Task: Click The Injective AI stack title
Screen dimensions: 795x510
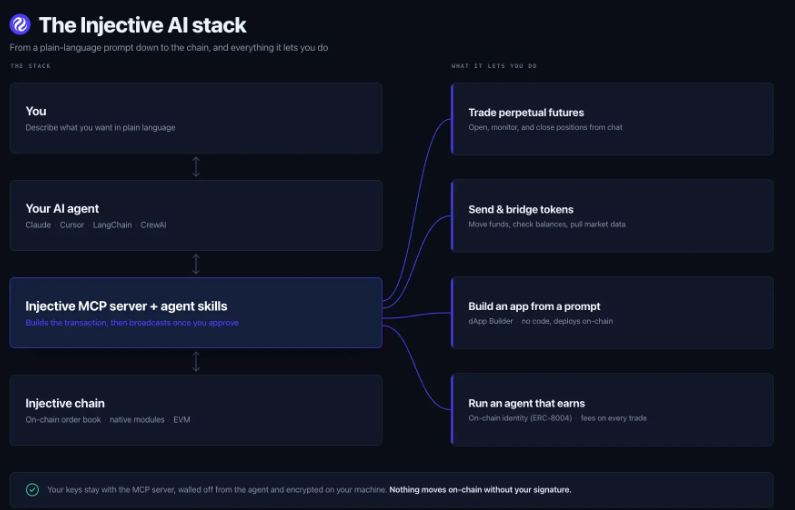Action: pyautogui.click(x=142, y=25)
